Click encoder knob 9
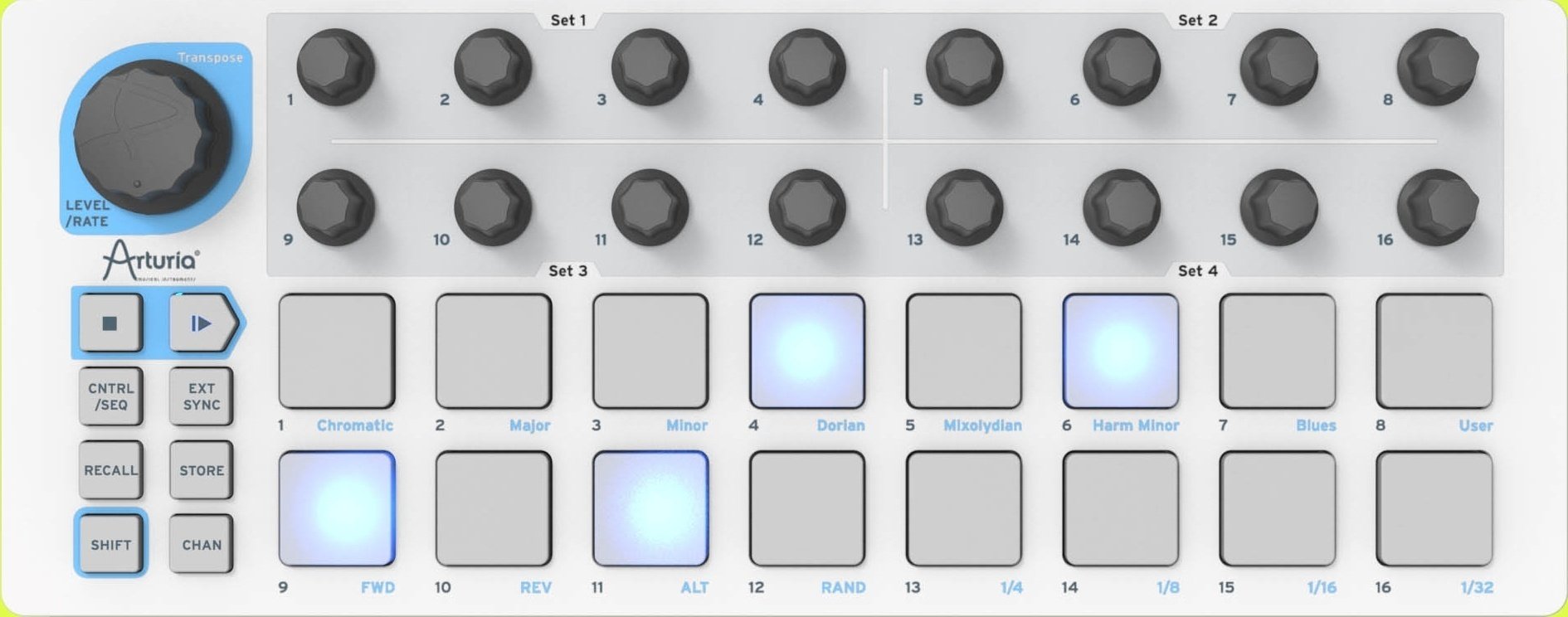 (335, 207)
